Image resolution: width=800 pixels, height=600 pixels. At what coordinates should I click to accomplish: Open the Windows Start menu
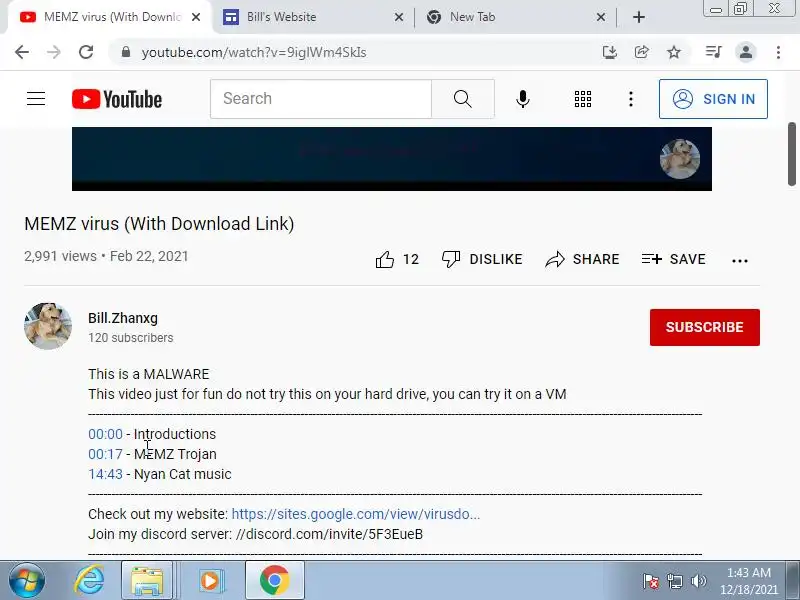(27, 581)
